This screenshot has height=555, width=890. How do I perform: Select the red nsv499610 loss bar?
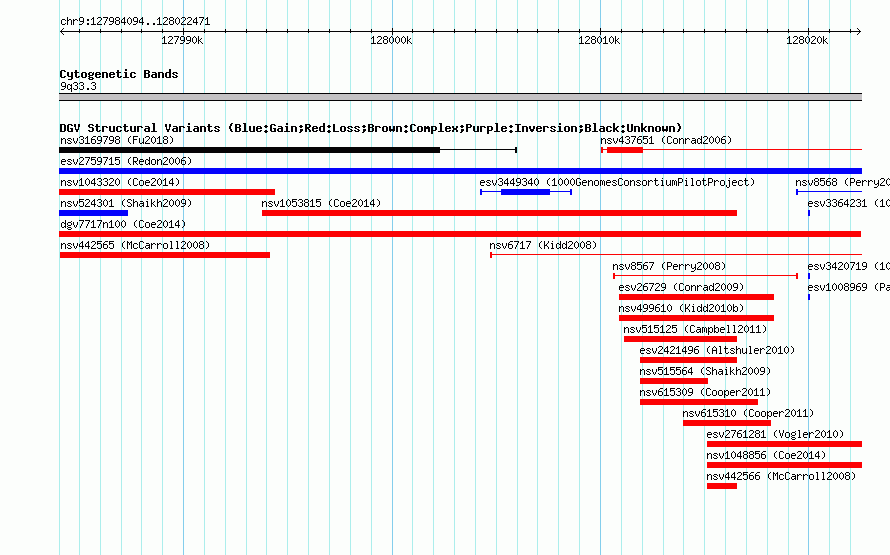point(696,318)
